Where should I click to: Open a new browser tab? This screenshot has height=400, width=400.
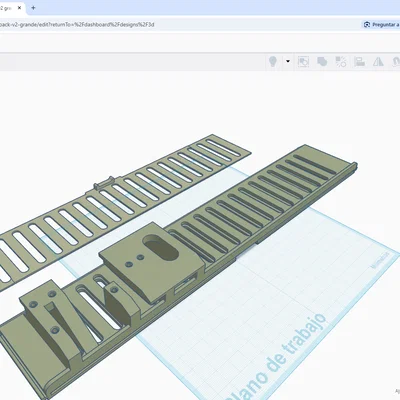tap(33, 8)
